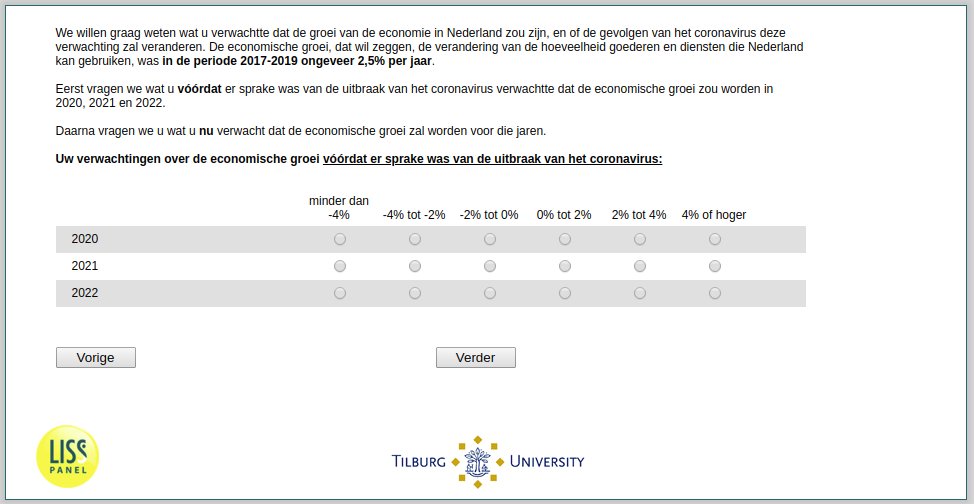This screenshot has width=974, height=504.
Task: Click the LISS Panel logo
Action: click(68, 456)
